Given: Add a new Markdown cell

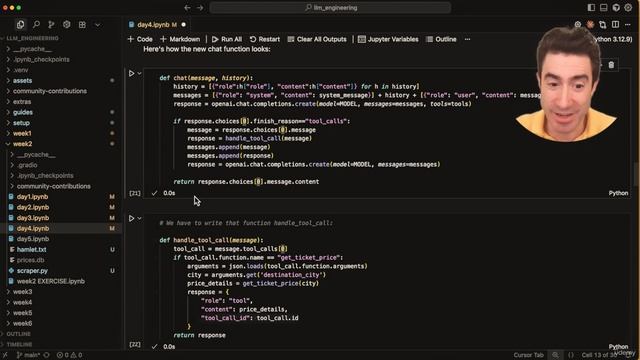Looking at the screenshot, I should [180, 39].
